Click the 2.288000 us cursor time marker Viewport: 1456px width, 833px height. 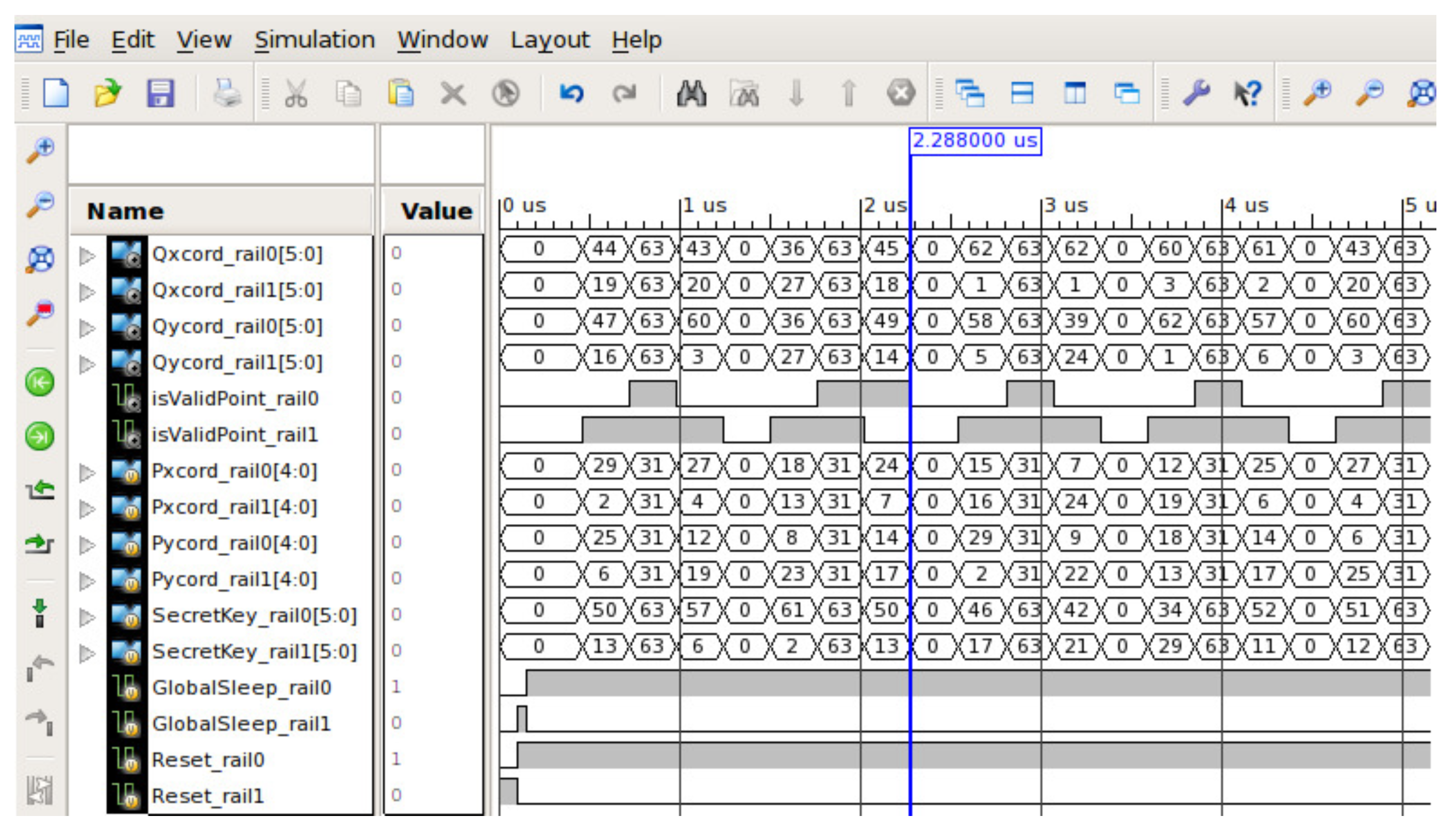(x=974, y=141)
